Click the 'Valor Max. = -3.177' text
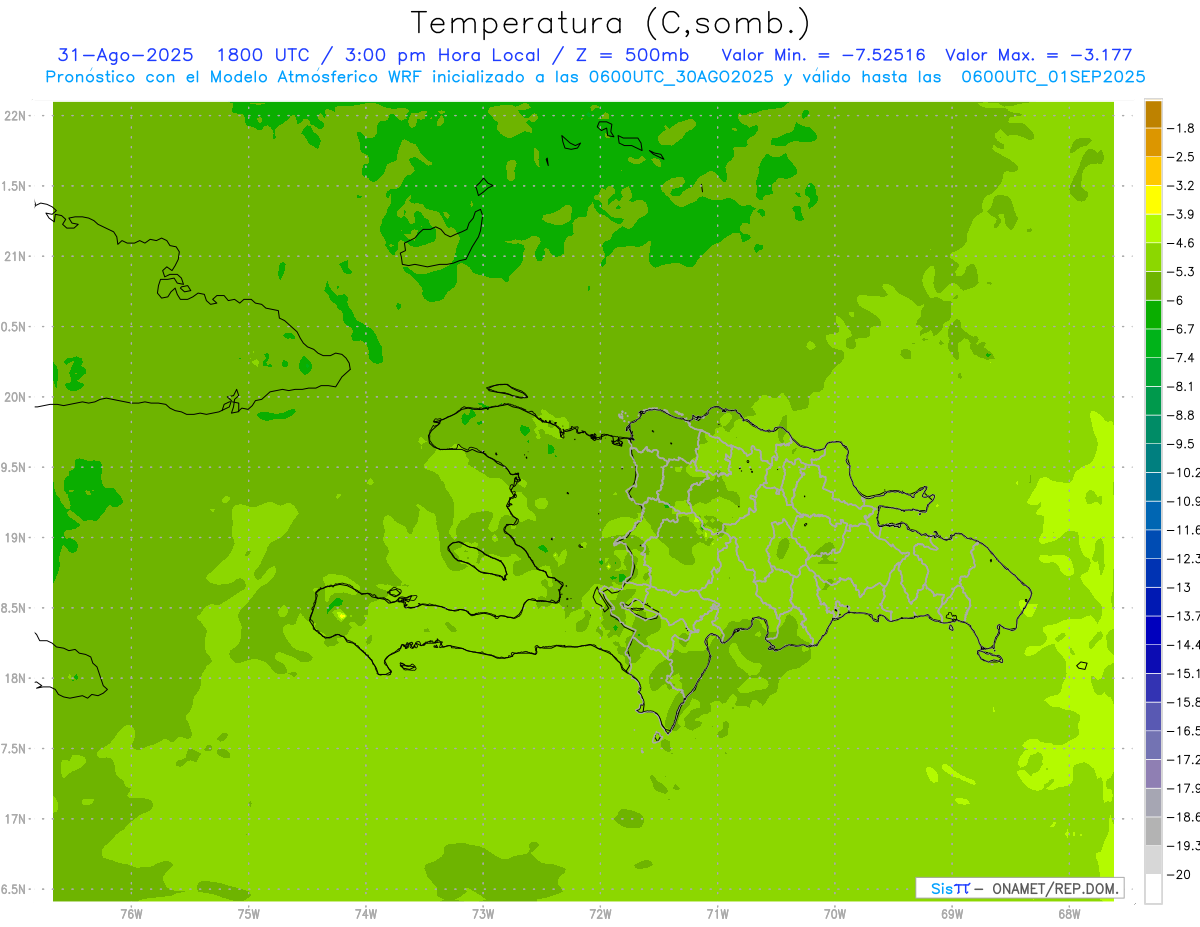1200x927 pixels. (1038, 55)
